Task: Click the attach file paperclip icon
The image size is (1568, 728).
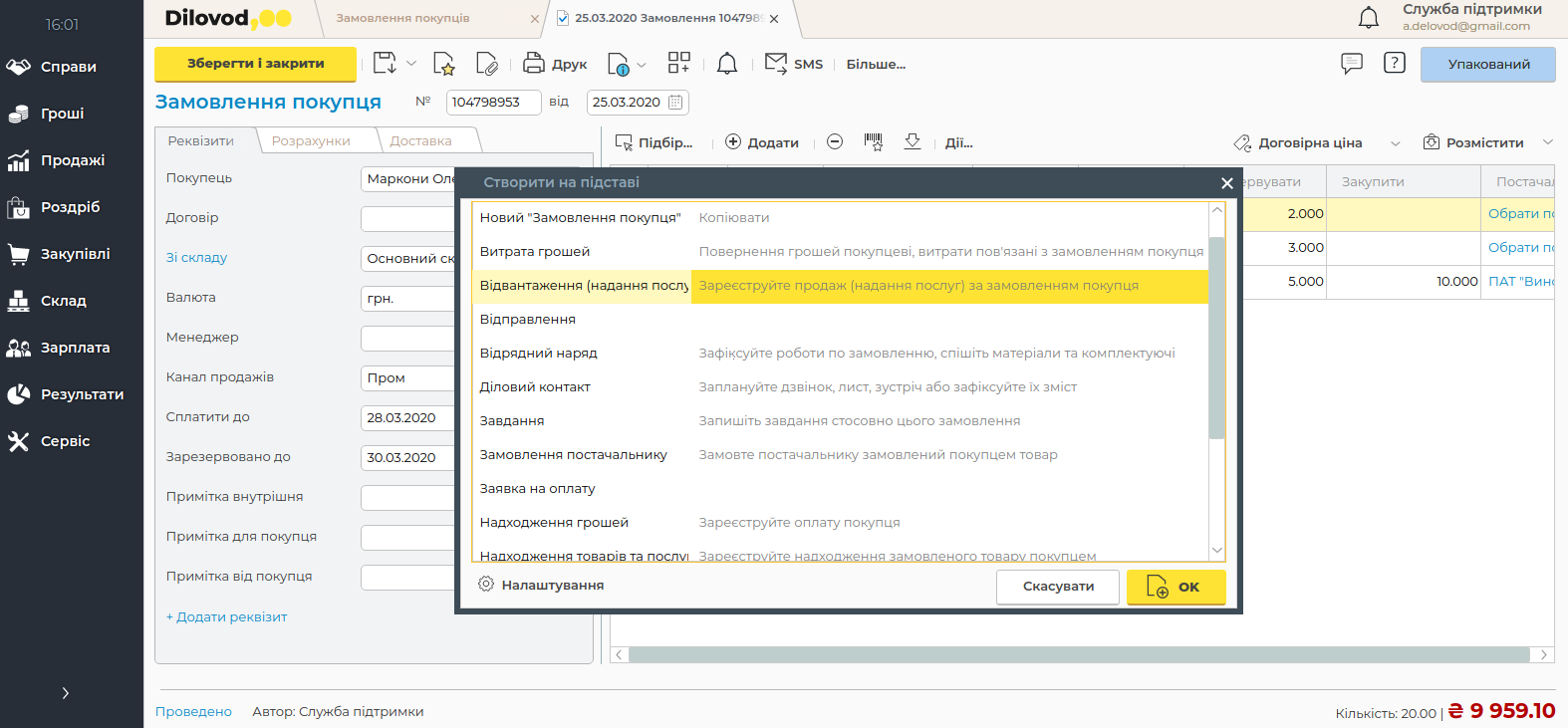Action: (486, 64)
